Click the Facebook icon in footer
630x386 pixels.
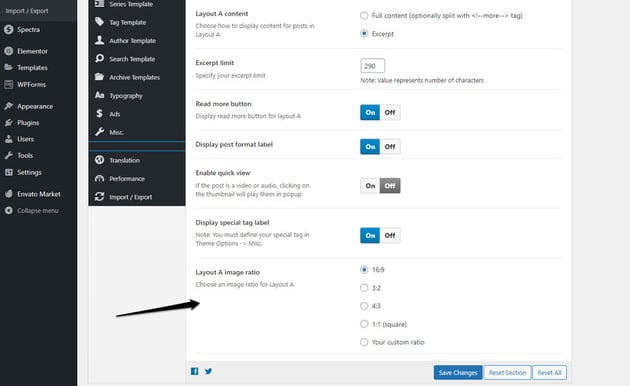pos(194,371)
